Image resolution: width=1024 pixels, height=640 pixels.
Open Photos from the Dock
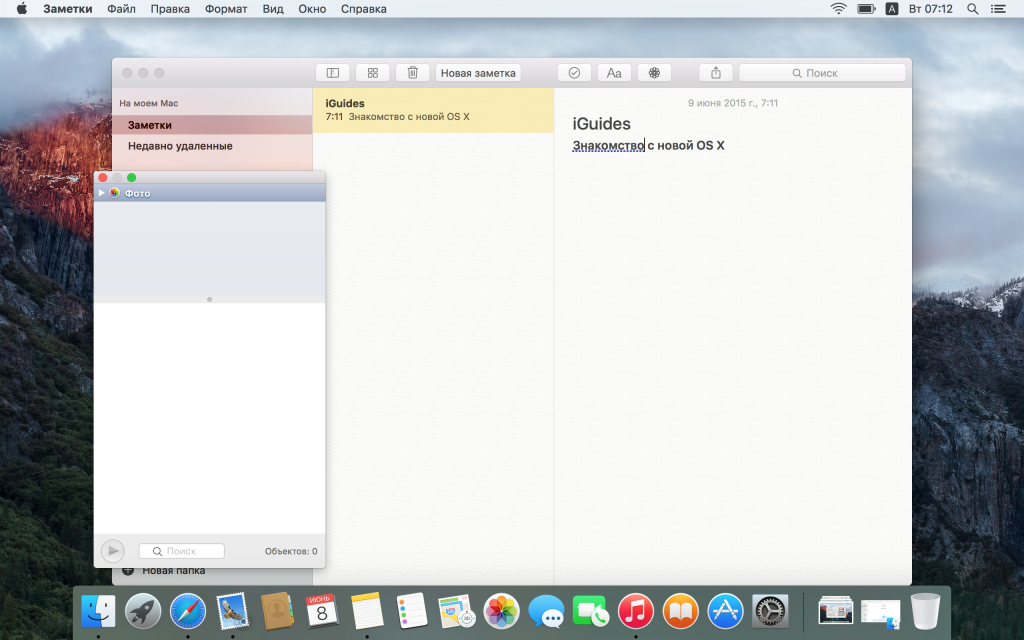502,611
